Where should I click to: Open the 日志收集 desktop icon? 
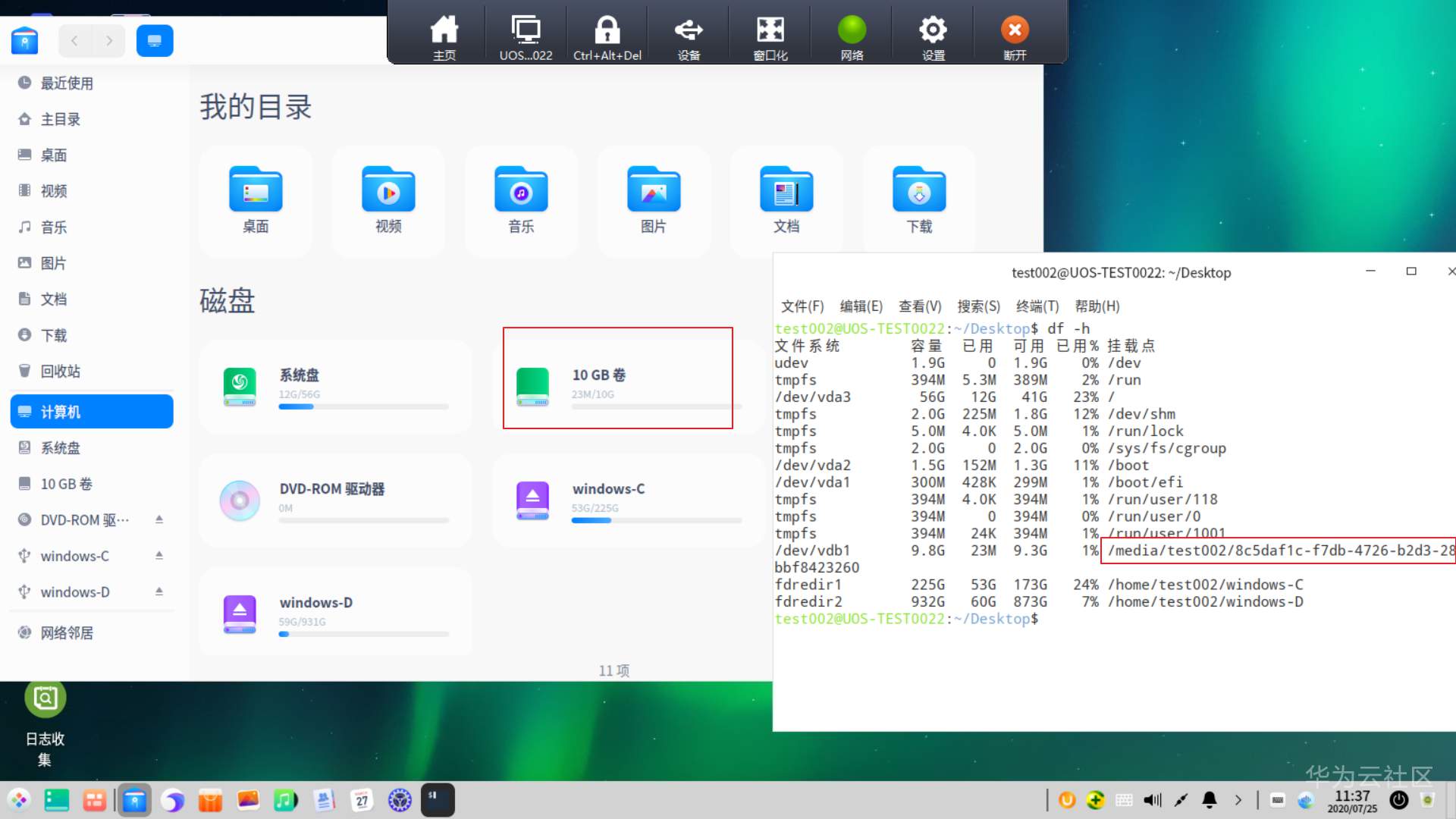click(x=45, y=698)
